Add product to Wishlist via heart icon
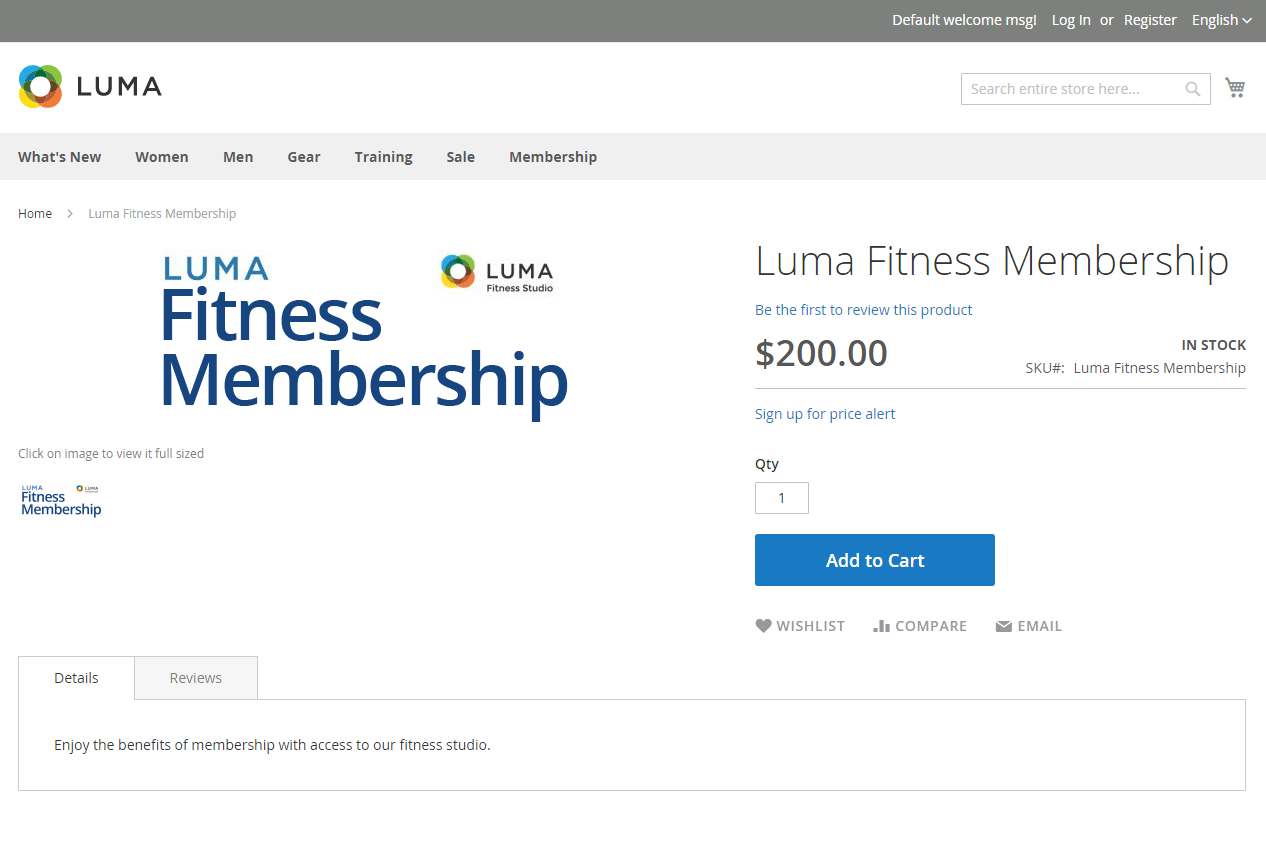This screenshot has width=1266, height=845. point(763,626)
